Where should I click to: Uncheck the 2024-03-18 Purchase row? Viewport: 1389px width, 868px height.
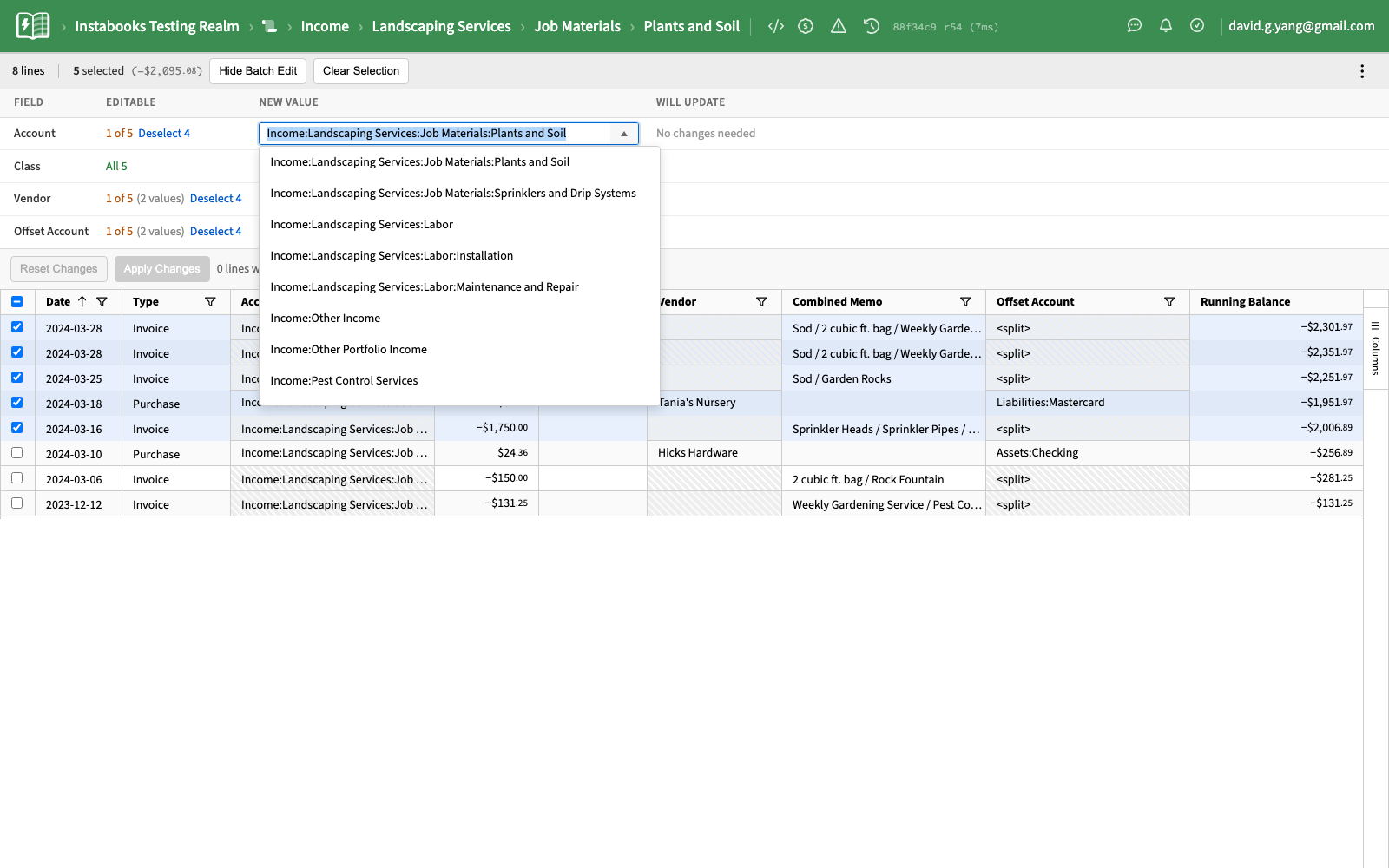pyautogui.click(x=17, y=403)
